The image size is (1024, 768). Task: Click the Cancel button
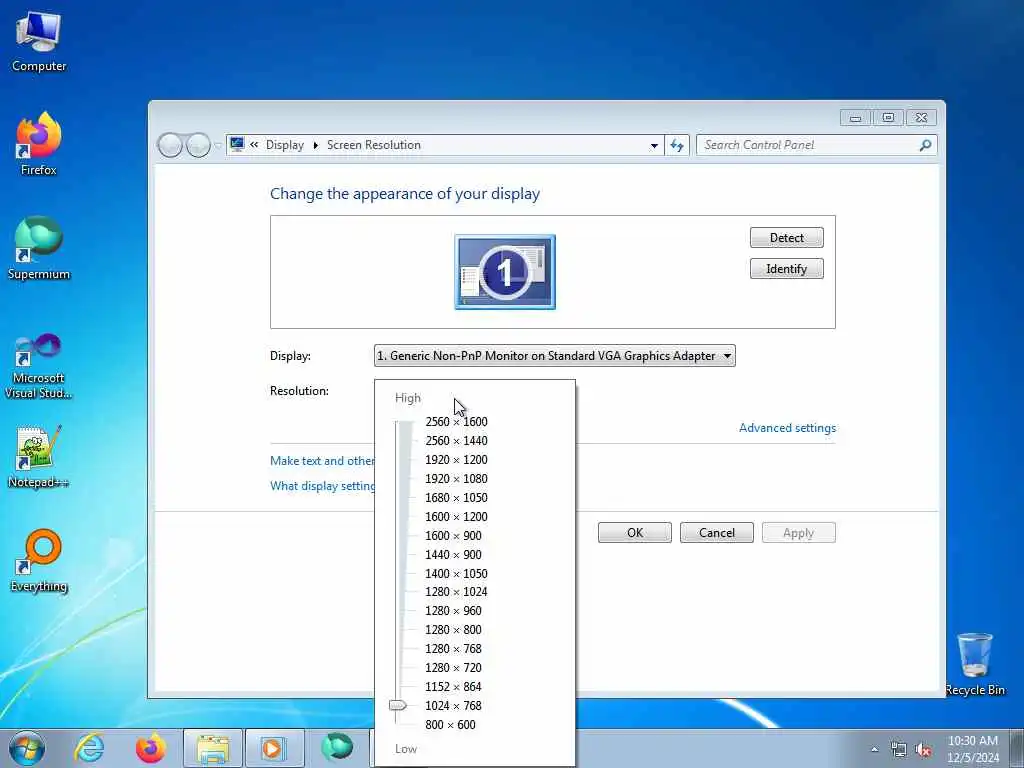(716, 533)
